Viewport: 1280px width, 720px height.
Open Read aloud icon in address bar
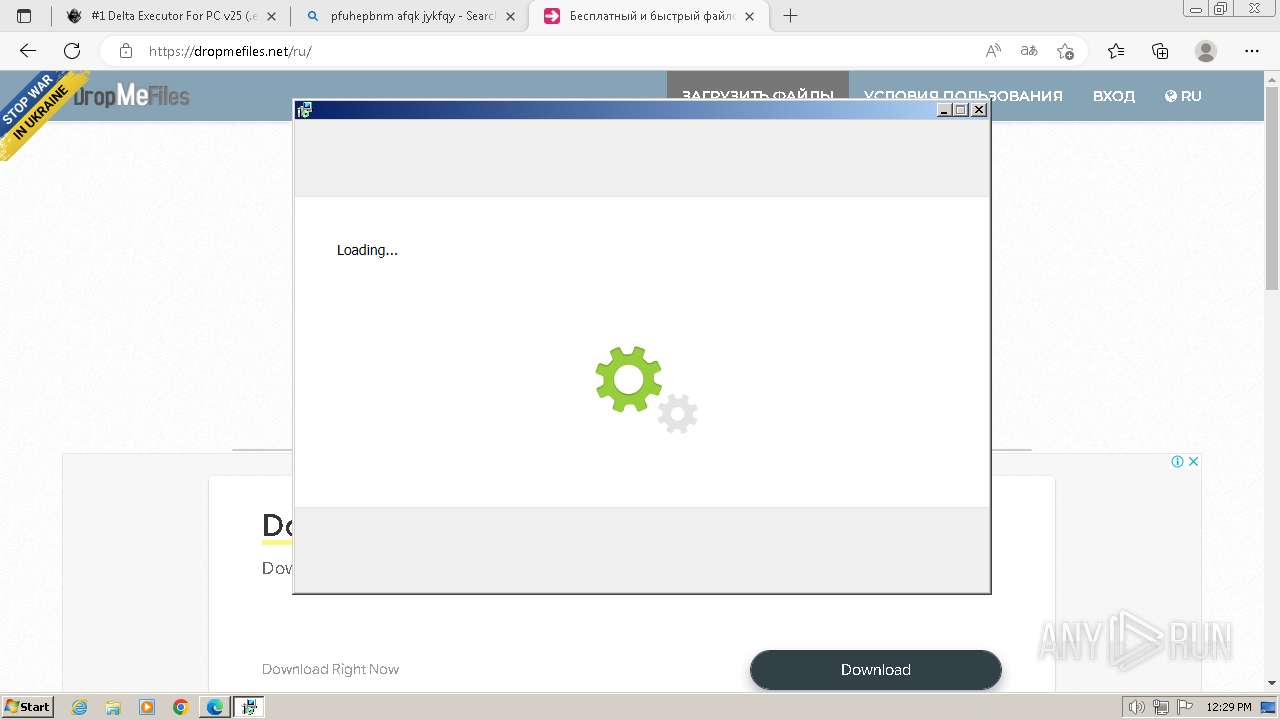click(993, 51)
